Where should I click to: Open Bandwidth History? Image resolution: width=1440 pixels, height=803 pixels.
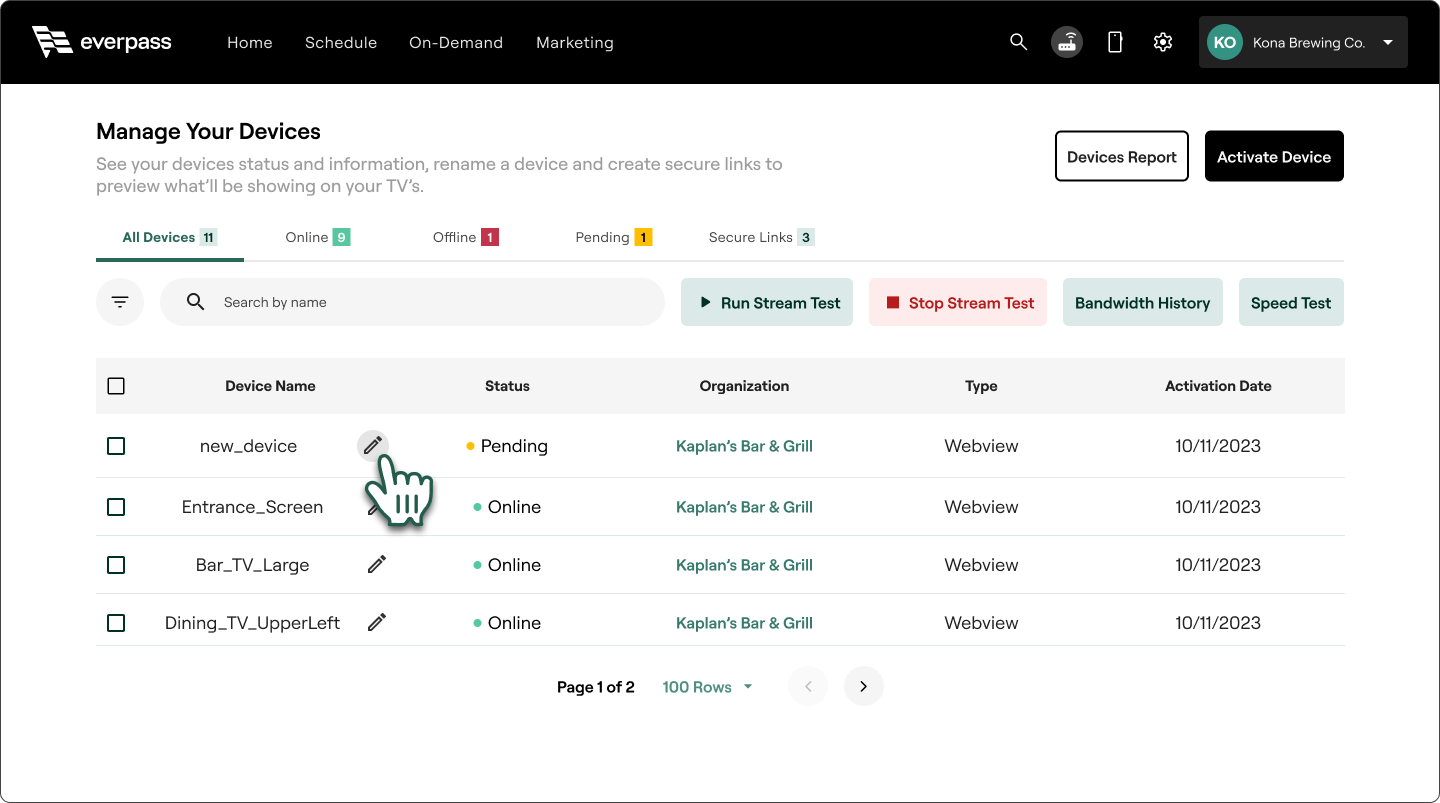[x=1143, y=302]
